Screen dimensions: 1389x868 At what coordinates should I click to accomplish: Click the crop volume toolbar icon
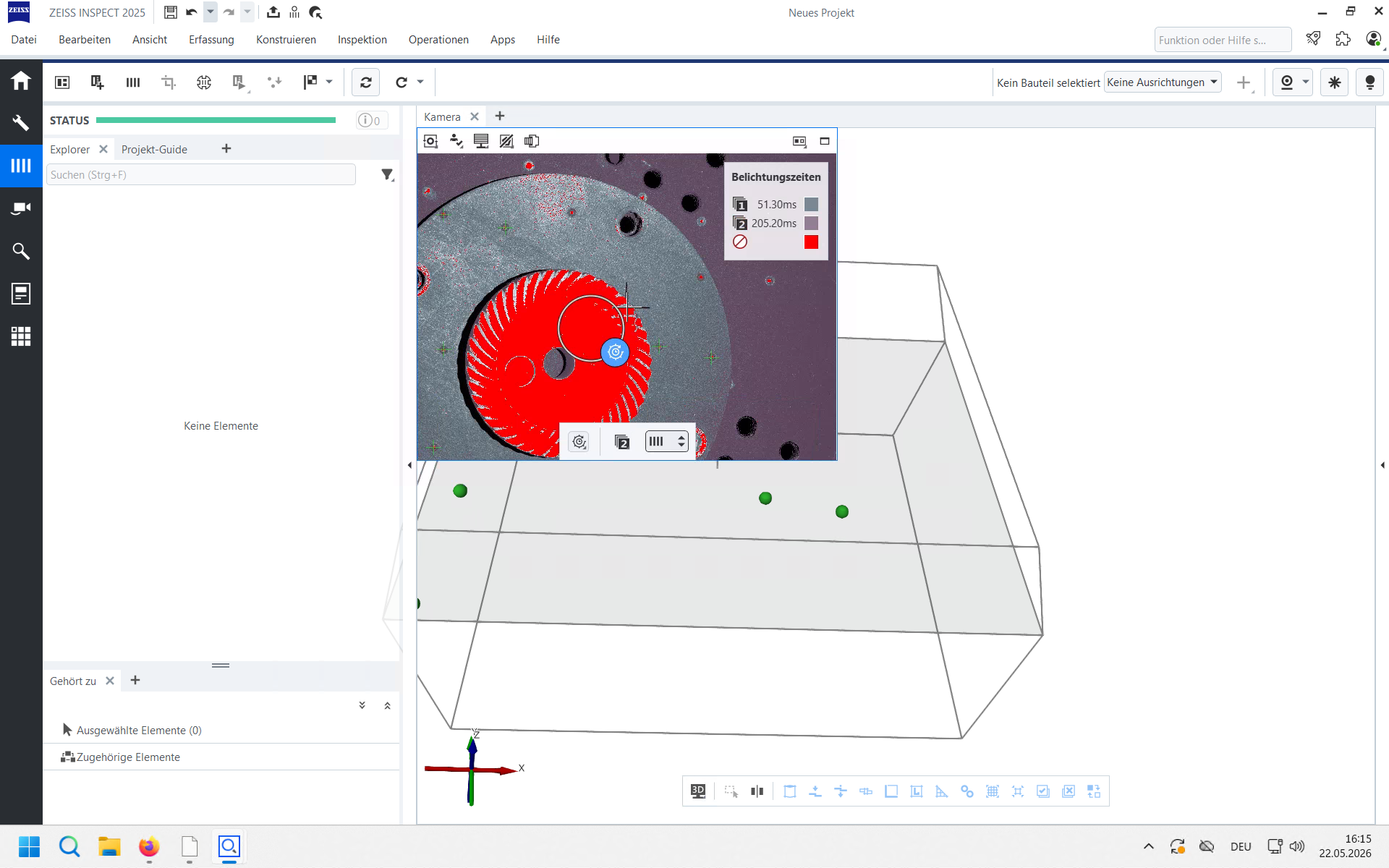click(169, 82)
